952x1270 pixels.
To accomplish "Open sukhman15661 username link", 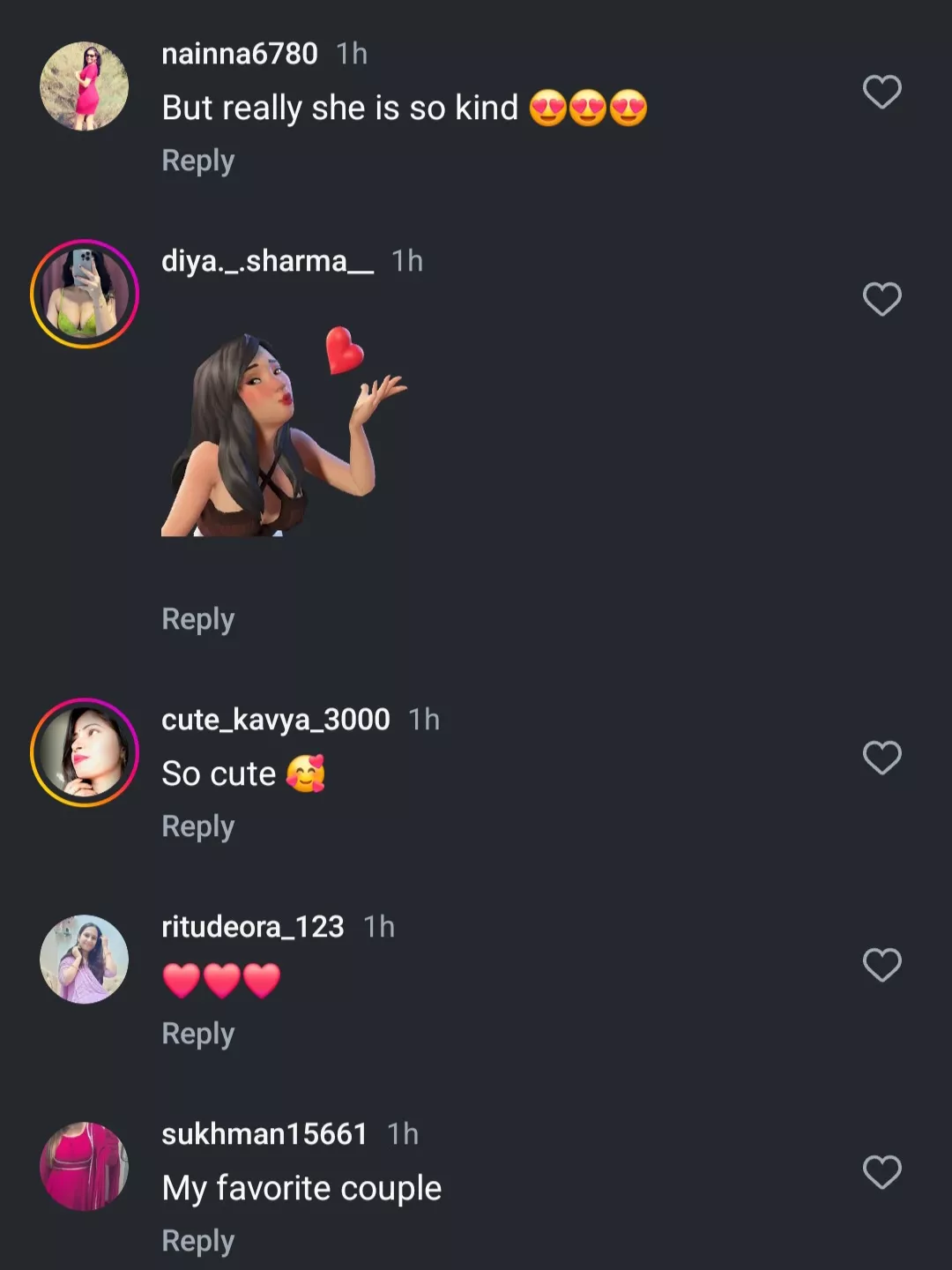I will (264, 1134).
